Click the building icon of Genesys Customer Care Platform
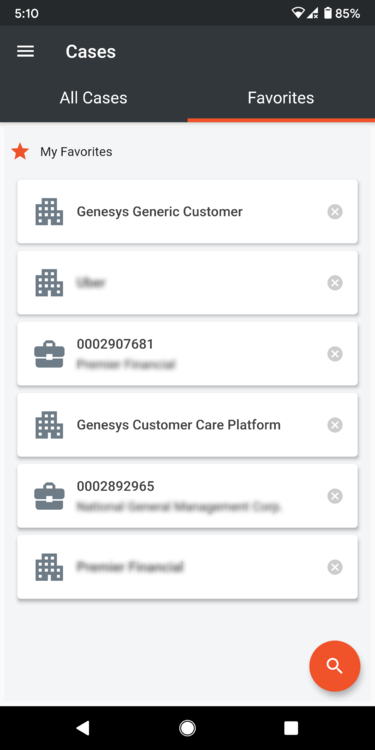The width and height of the screenshot is (375, 750). (x=49, y=425)
